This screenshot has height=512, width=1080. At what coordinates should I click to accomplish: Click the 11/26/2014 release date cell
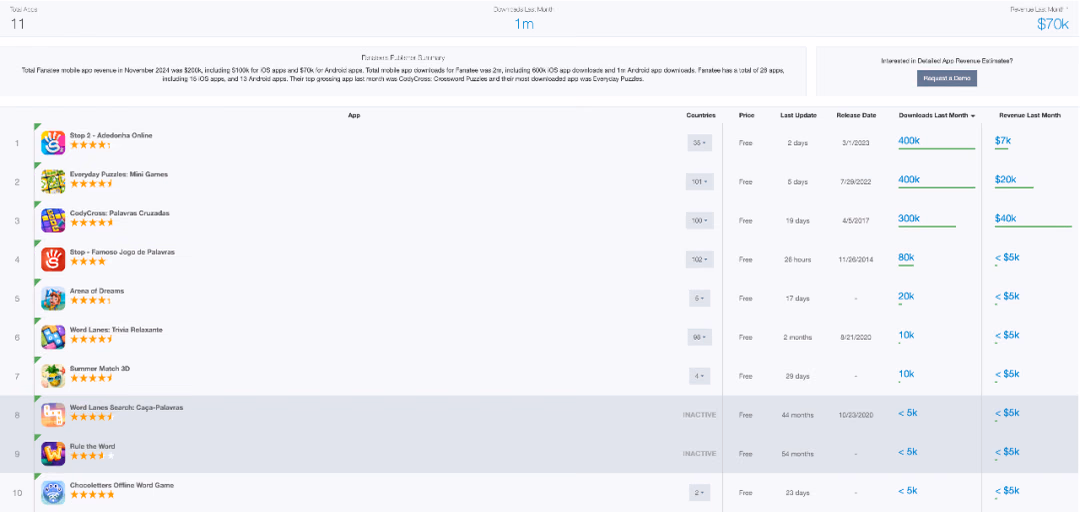[856, 260]
